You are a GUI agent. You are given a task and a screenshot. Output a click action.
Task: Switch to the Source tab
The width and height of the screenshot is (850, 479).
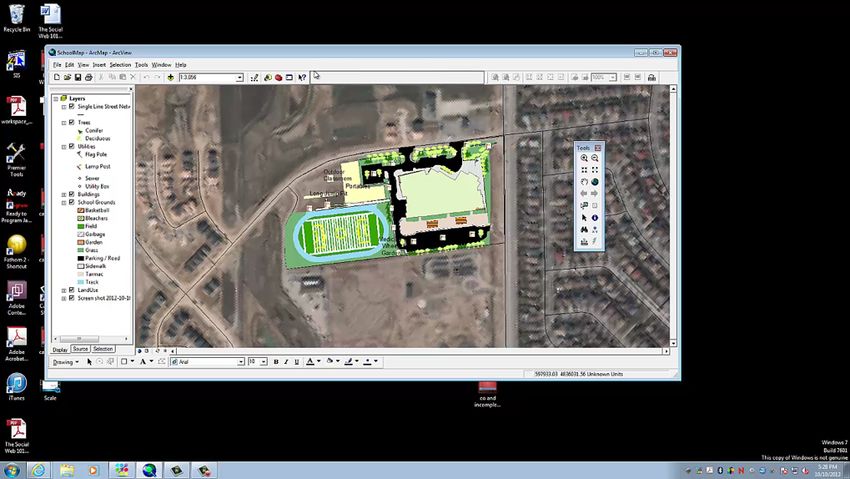[80, 349]
